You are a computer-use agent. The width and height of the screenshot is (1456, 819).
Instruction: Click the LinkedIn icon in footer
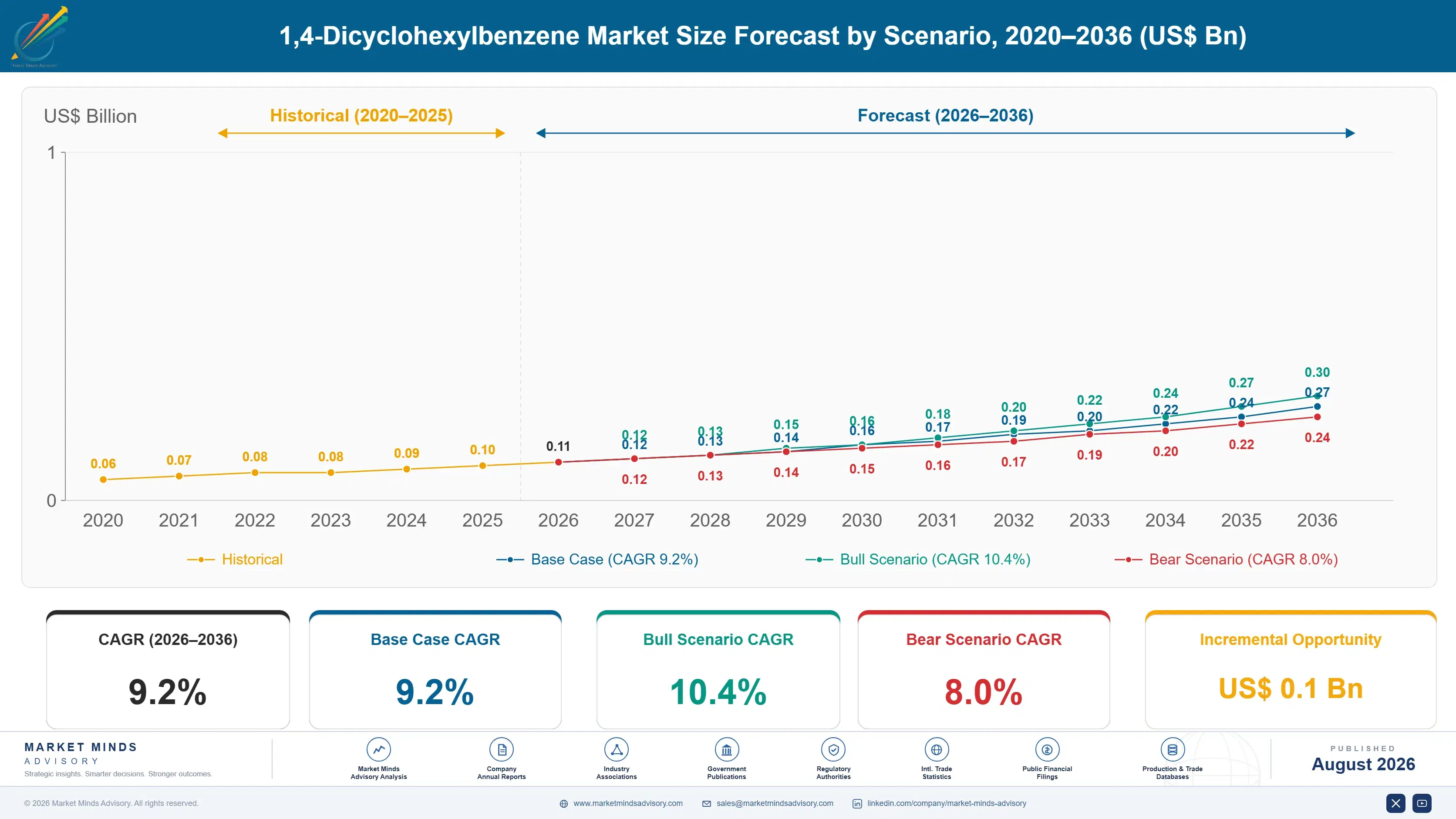point(857,804)
